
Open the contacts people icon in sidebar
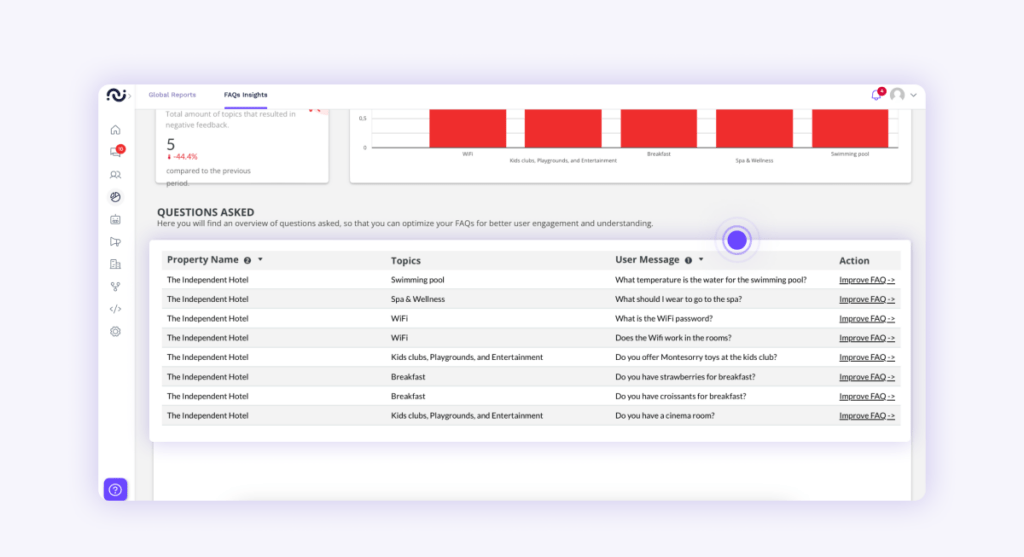[115, 175]
